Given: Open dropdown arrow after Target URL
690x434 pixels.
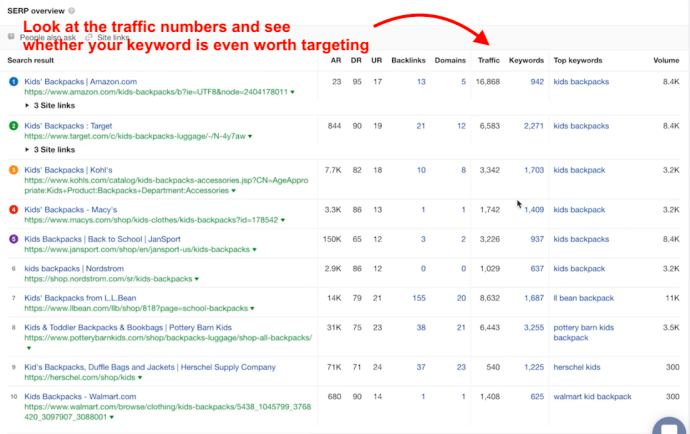Looking at the screenshot, I should [250, 136].
